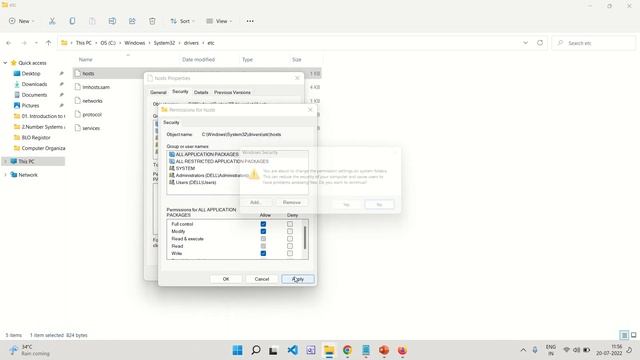The height and width of the screenshot is (360, 640).
Task: Click the Delete trash icon in toolbar
Action: coord(152,21)
